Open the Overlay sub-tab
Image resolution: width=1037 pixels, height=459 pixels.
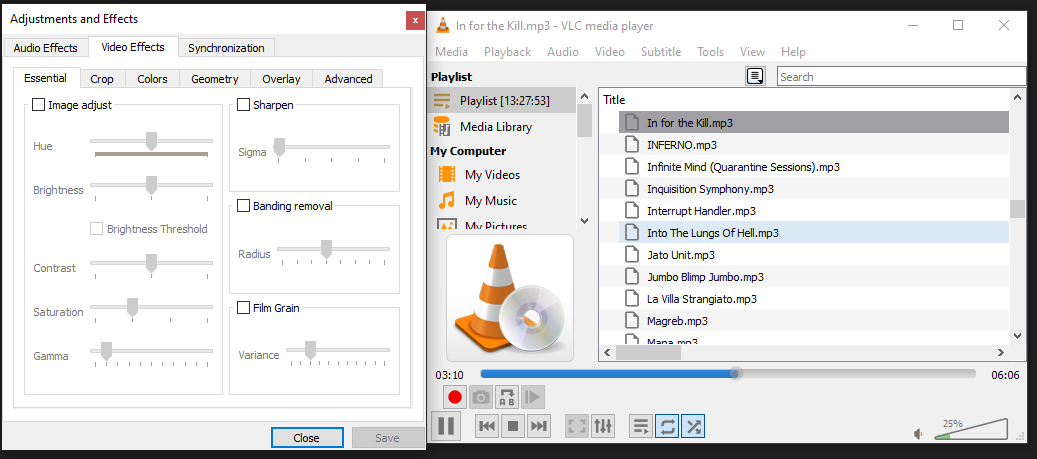(281, 79)
